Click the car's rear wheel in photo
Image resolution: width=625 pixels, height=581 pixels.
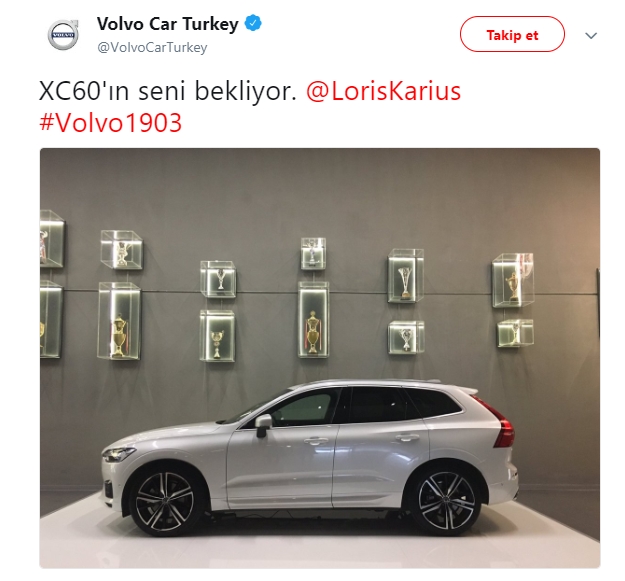pos(446,501)
